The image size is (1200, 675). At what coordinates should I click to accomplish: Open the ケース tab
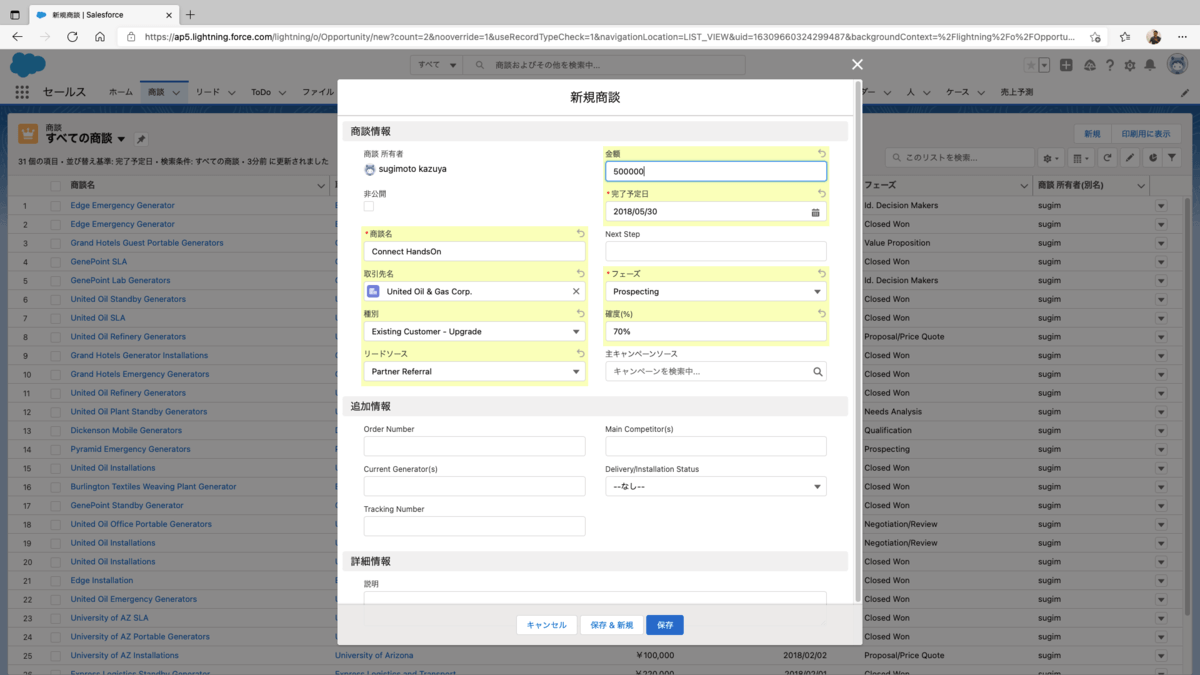pyautogui.click(x=958, y=92)
